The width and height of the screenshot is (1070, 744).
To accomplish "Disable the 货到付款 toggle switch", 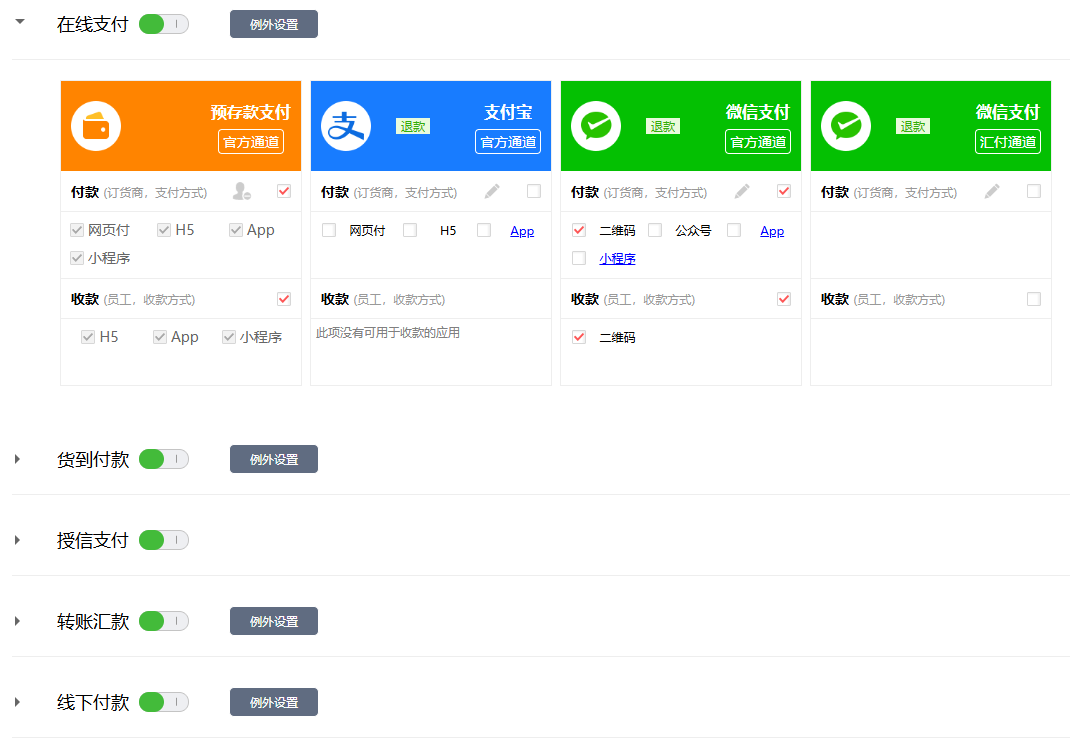I will [x=163, y=458].
